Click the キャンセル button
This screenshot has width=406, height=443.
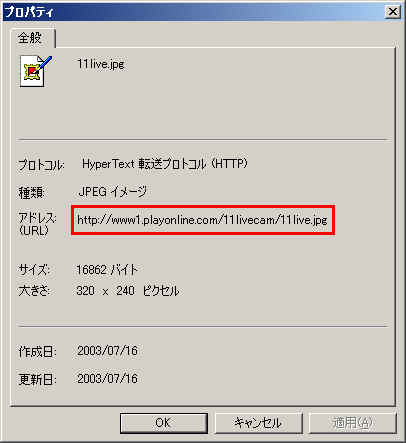tap(258, 423)
